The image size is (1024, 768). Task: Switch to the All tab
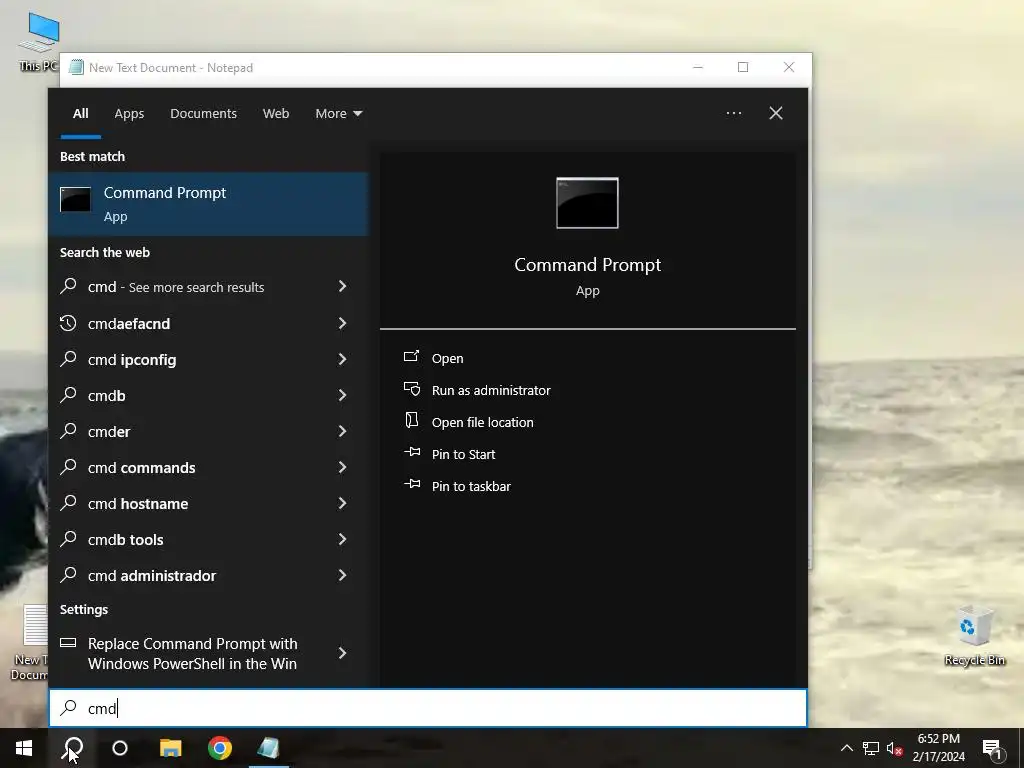coord(81,114)
